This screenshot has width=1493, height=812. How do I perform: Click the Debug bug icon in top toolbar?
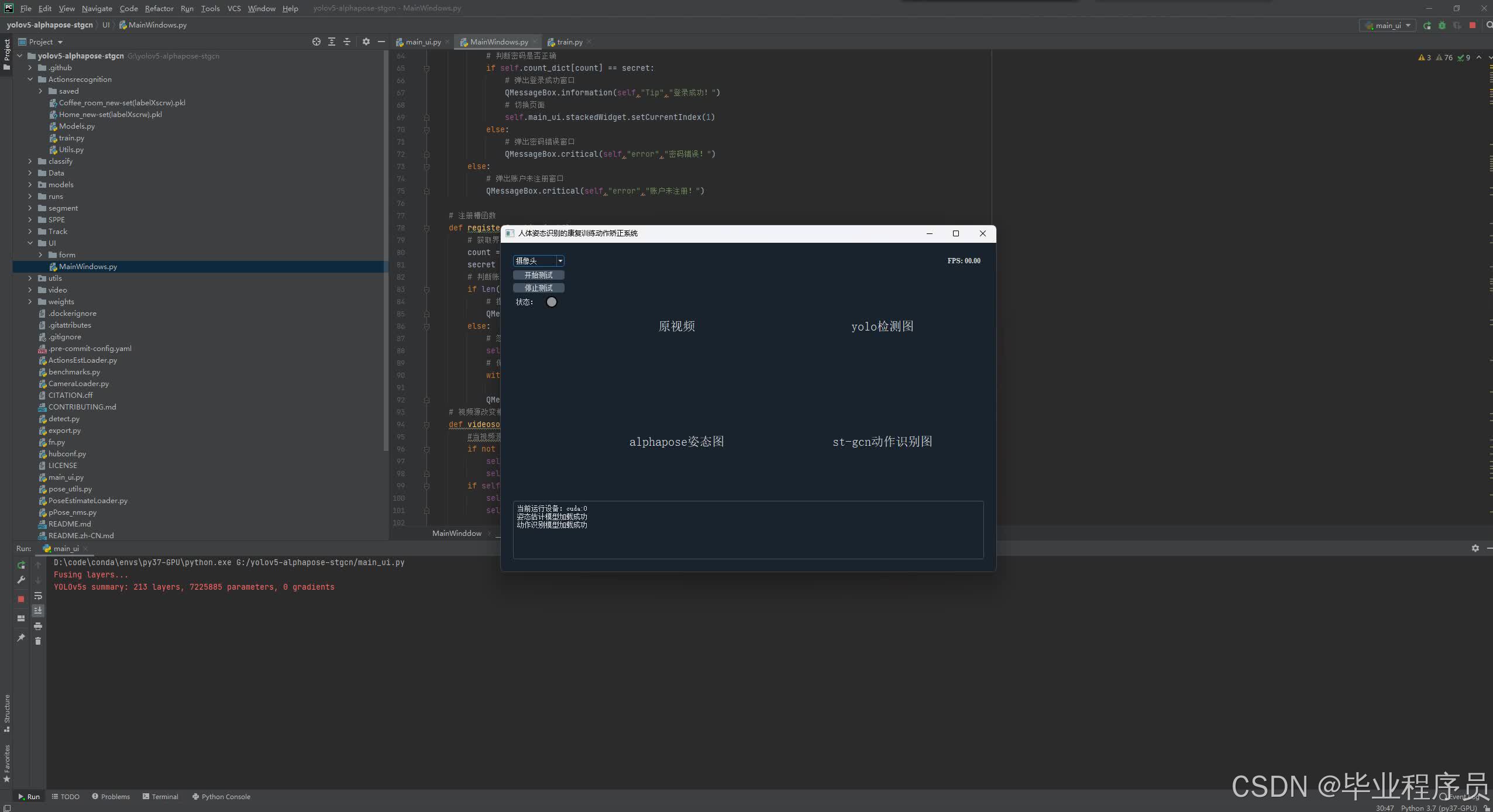(1442, 25)
